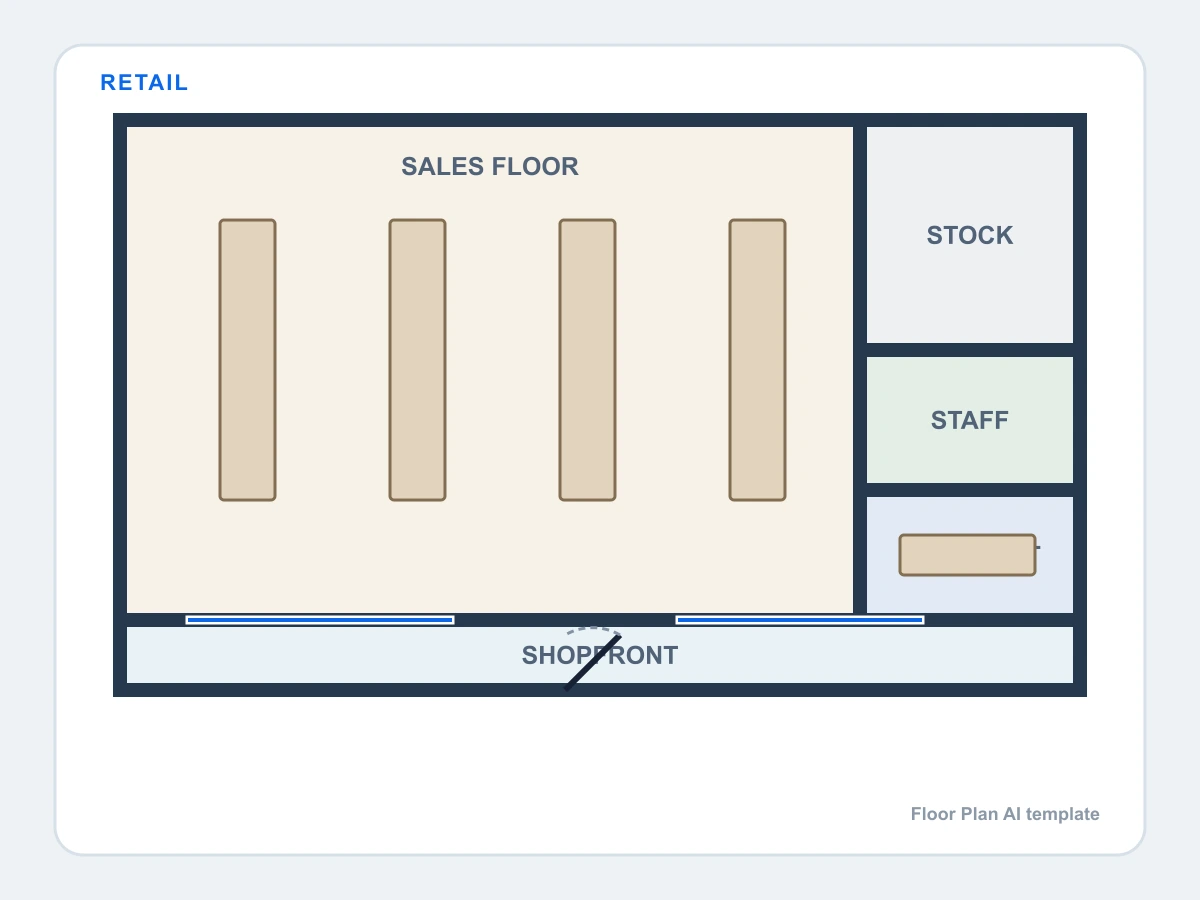This screenshot has width=1200, height=900.
Task: Select the entrance door swing at shopfront
Action: click(x=593, y=659)
